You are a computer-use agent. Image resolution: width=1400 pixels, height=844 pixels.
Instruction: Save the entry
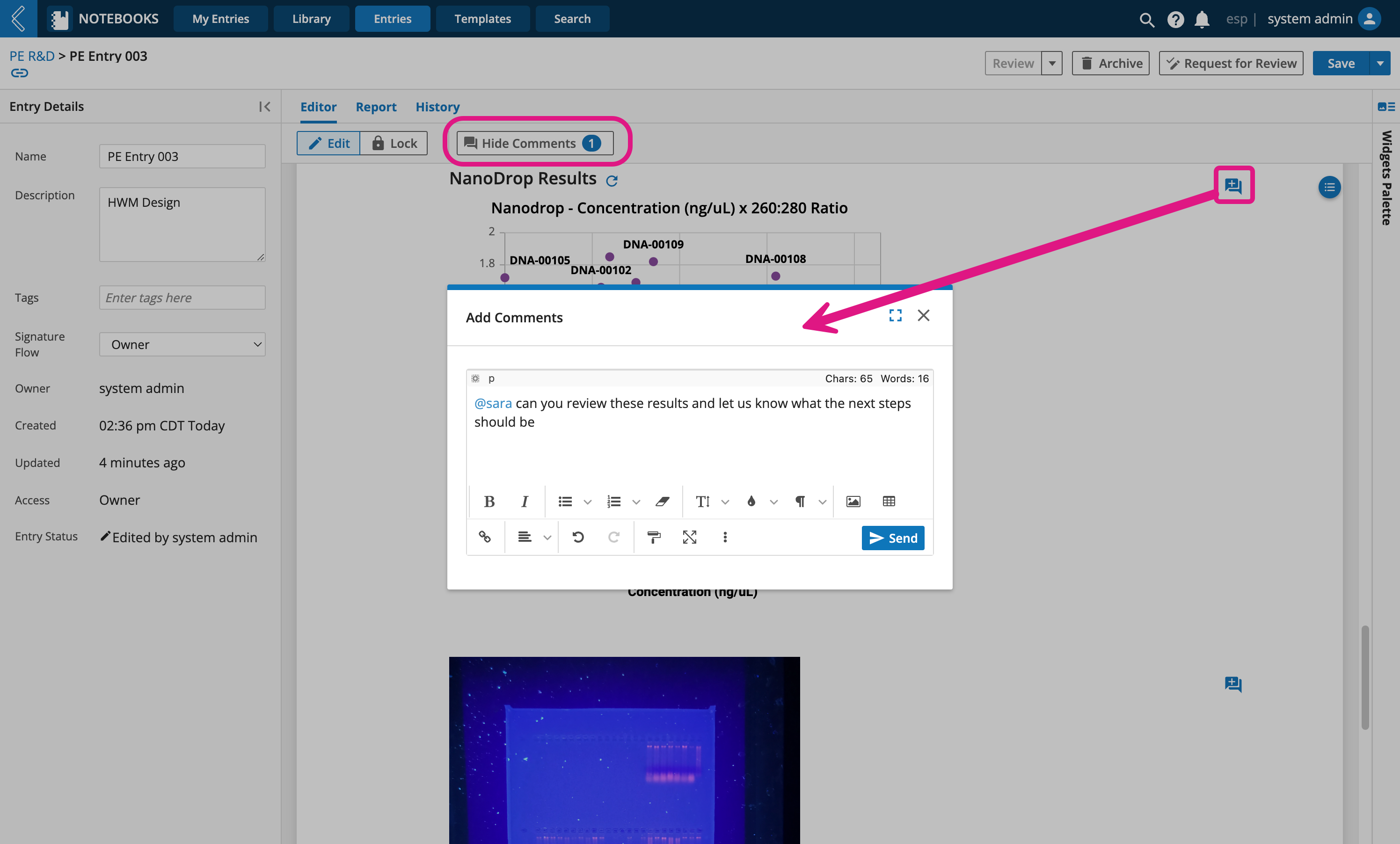1341,63
